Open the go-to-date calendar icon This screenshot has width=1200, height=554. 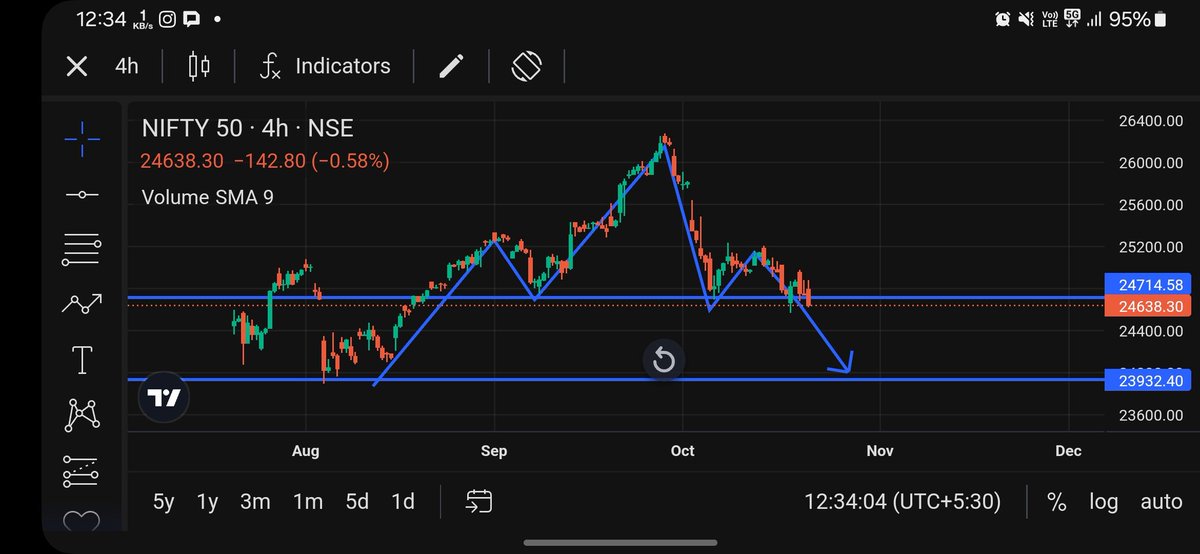coord(479,501)
